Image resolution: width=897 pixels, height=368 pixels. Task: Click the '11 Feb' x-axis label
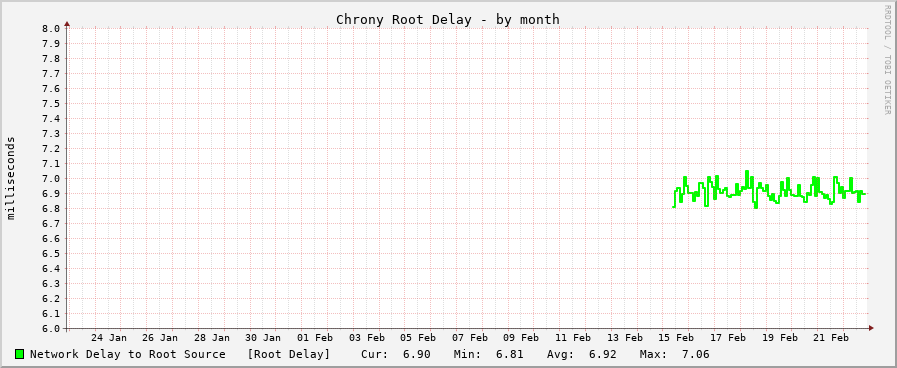[x=573, y=338]
